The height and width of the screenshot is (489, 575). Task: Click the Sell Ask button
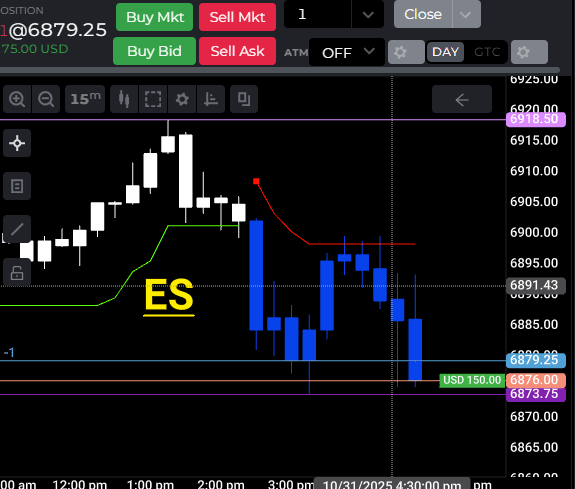[x=237, y=51]
